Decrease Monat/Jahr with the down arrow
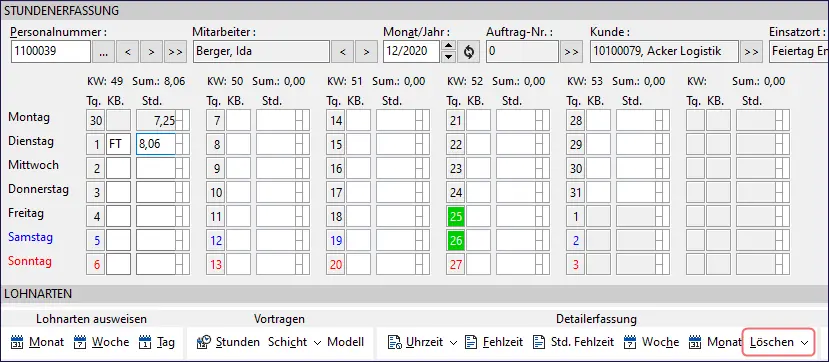The height and width of the screenshot is (362, 829). [448, 57]
